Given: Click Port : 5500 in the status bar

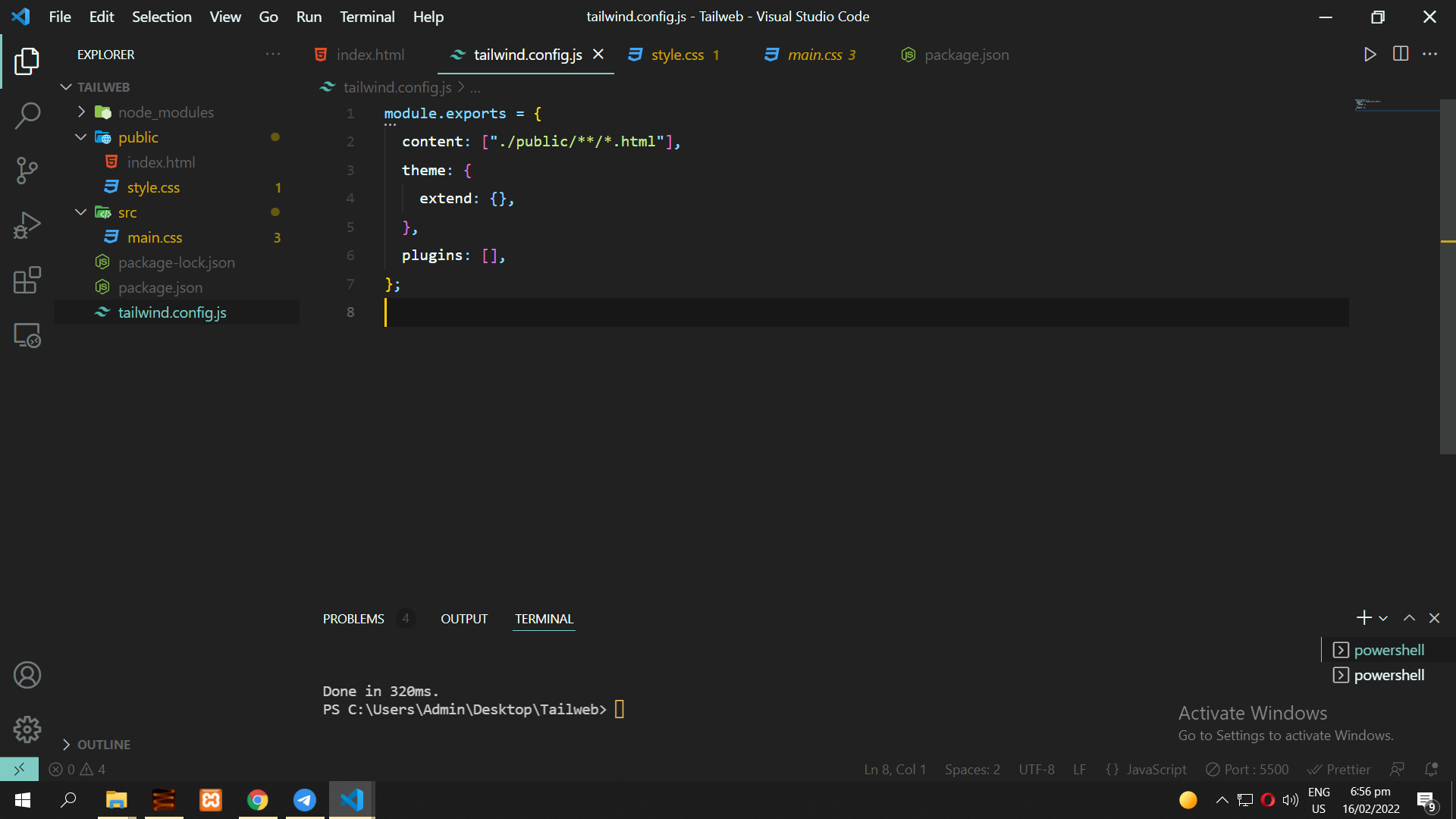Looking at the screenshot, I should point(1247,769).
